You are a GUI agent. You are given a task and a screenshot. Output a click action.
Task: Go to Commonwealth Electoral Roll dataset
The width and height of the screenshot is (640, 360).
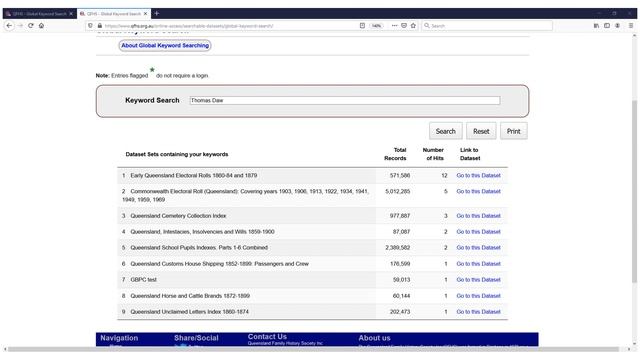(478, 191)
